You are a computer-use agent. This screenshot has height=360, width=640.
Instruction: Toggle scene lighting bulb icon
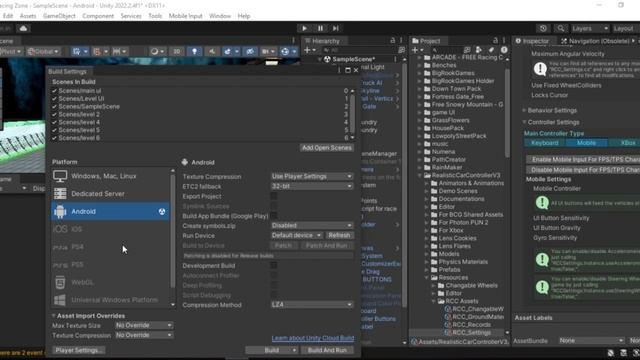194,51
